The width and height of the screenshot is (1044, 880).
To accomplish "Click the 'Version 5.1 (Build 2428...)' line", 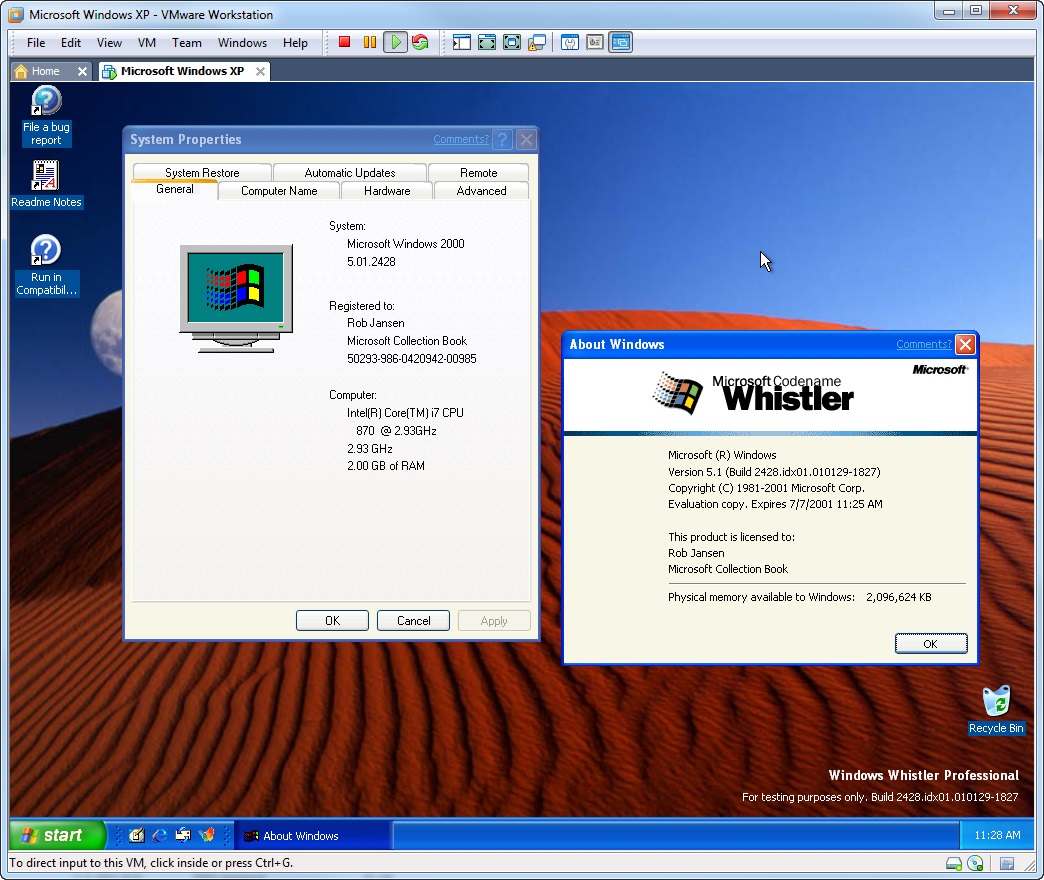I will (774, 472).
